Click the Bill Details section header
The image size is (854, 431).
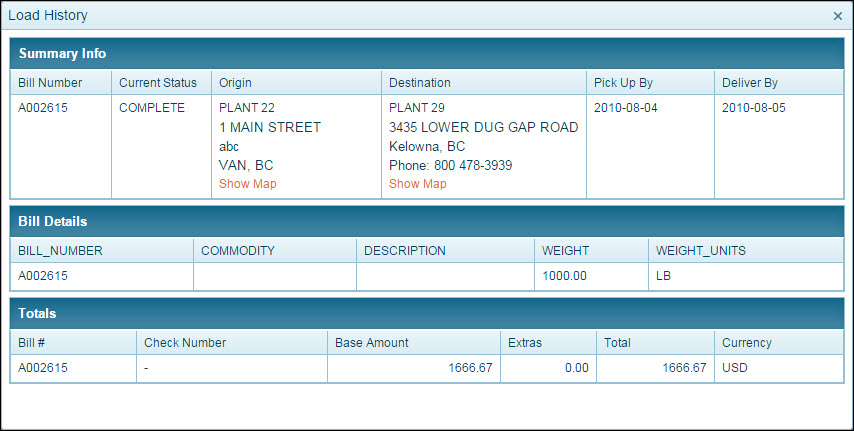click(53, 221)
